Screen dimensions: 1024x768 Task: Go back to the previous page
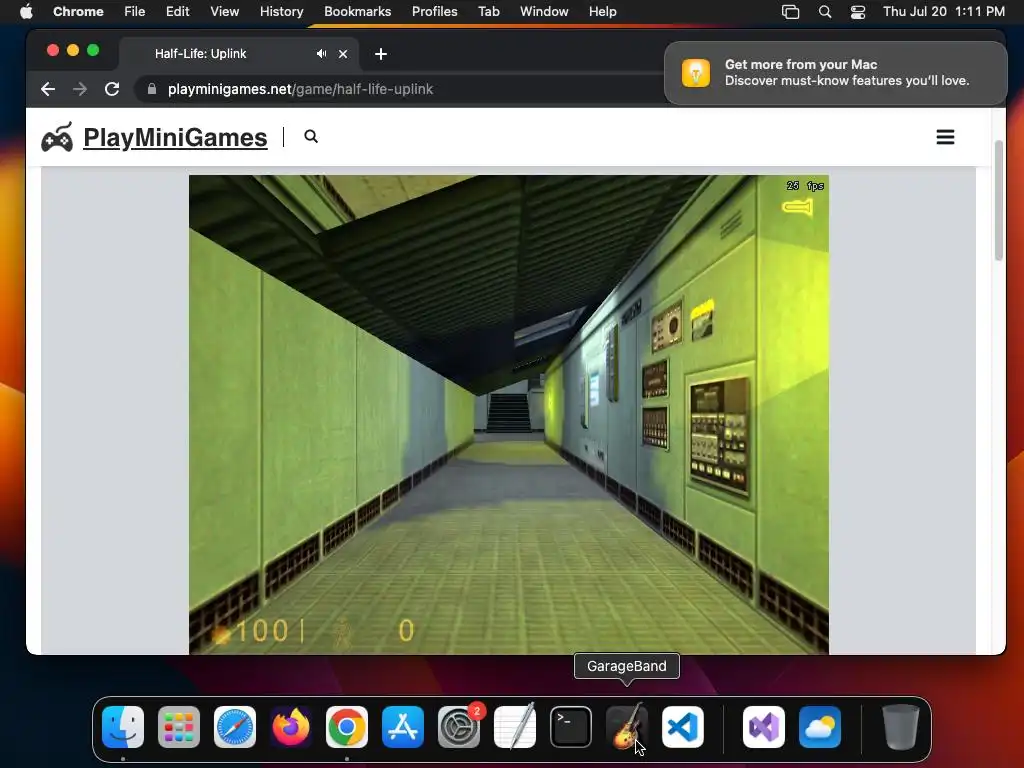pos(48,89)
